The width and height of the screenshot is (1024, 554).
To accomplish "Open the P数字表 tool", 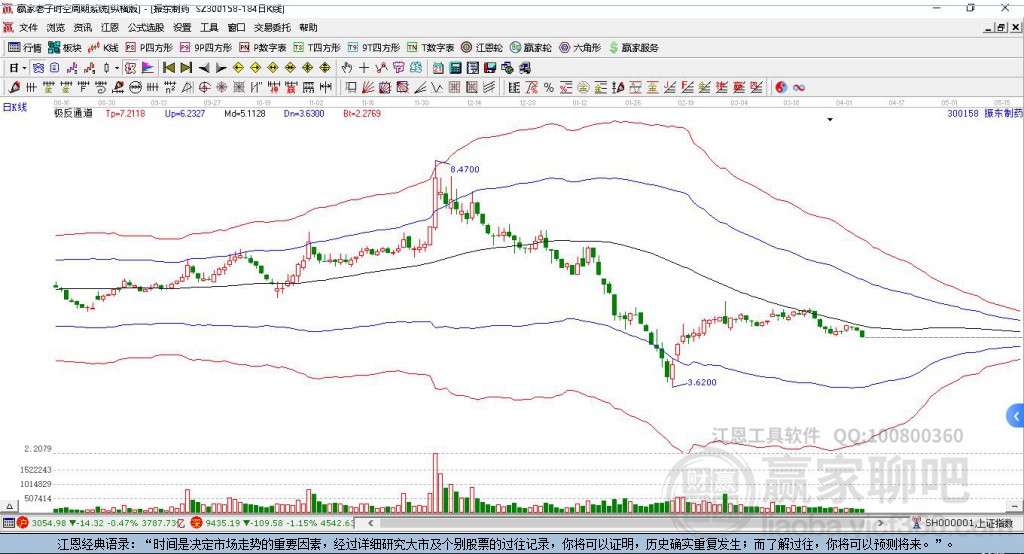I will pos(263,48).
